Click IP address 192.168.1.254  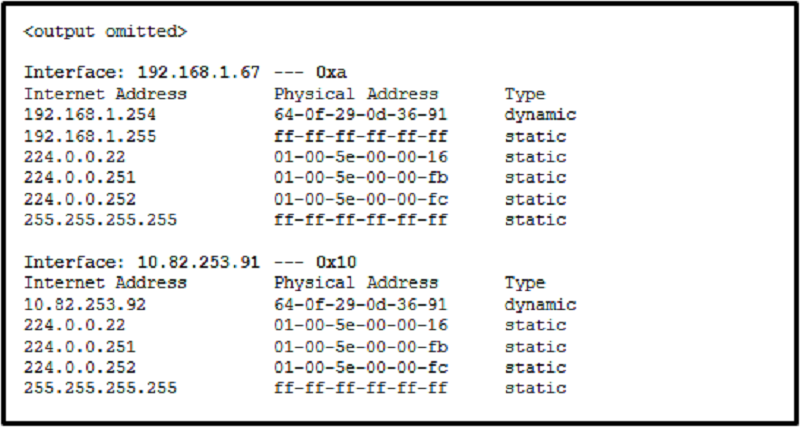click(x=90, y=114)
